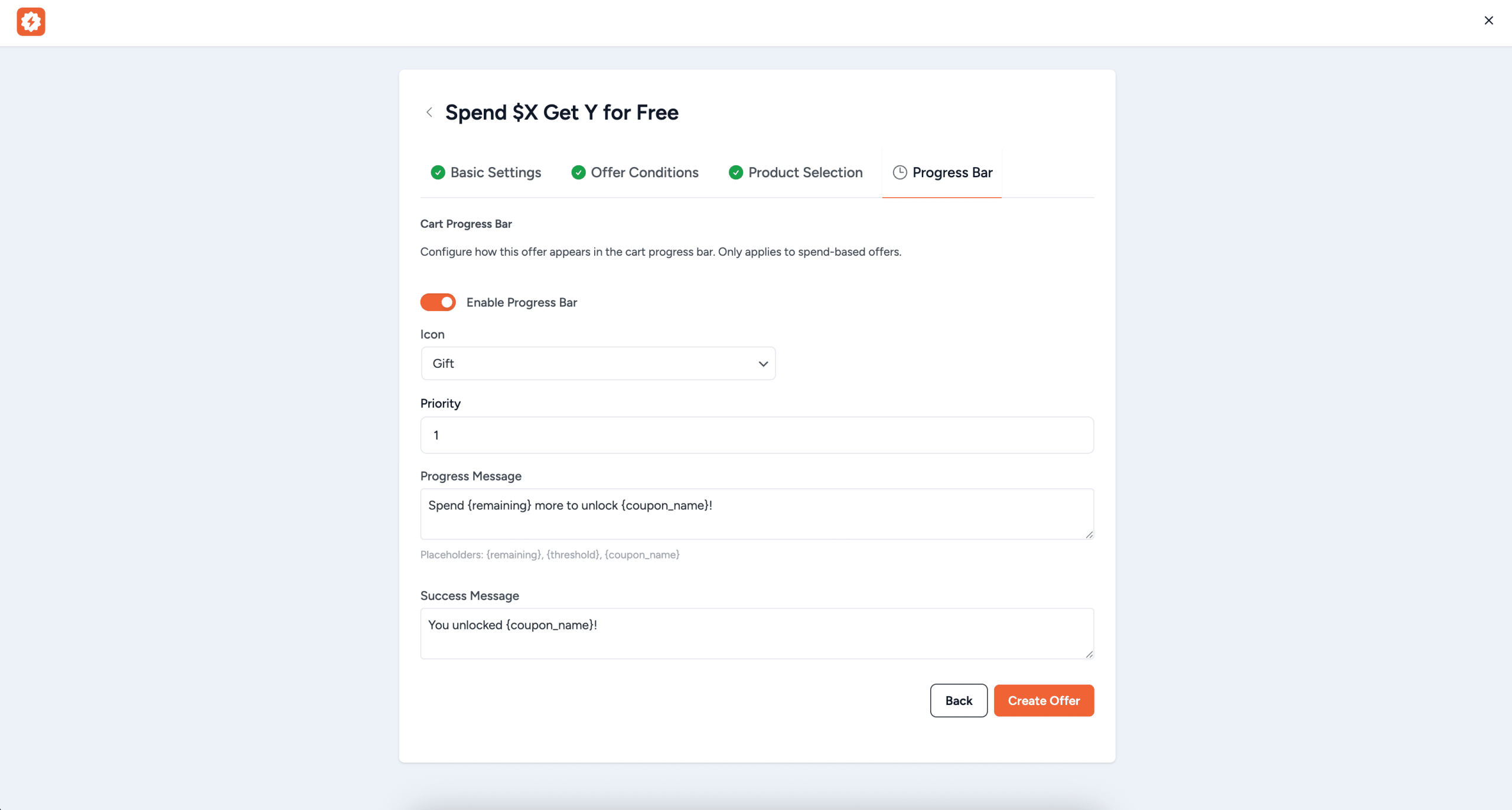
Task: Click the Create Offer button
Action: tap(1043, 700)
